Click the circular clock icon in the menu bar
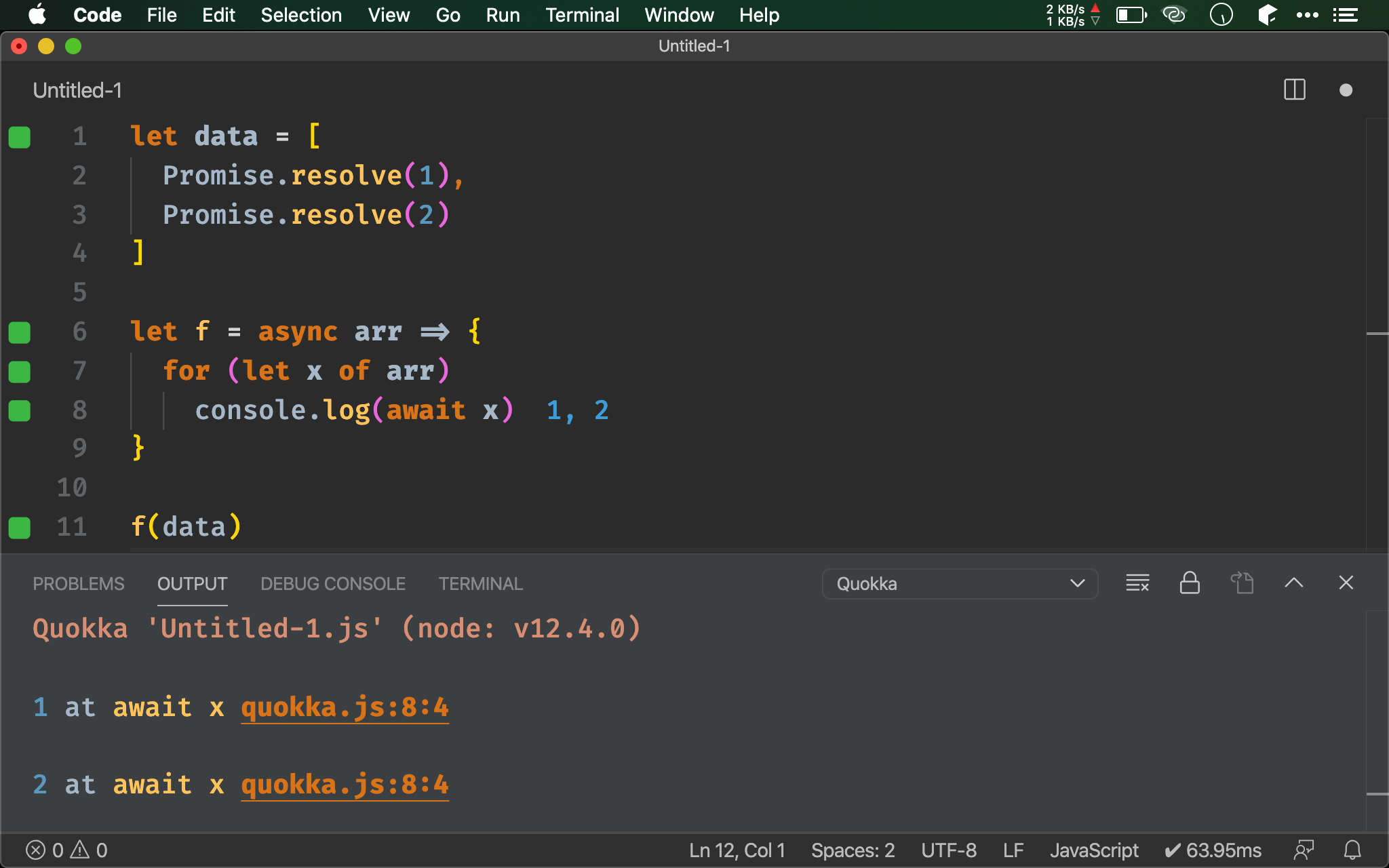 point(1221,14)
